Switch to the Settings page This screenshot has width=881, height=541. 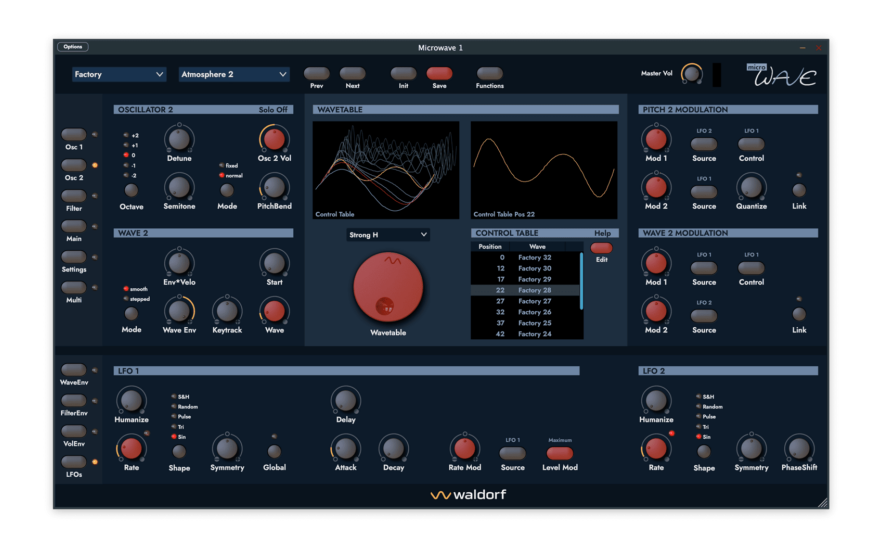tap(74, 257)
